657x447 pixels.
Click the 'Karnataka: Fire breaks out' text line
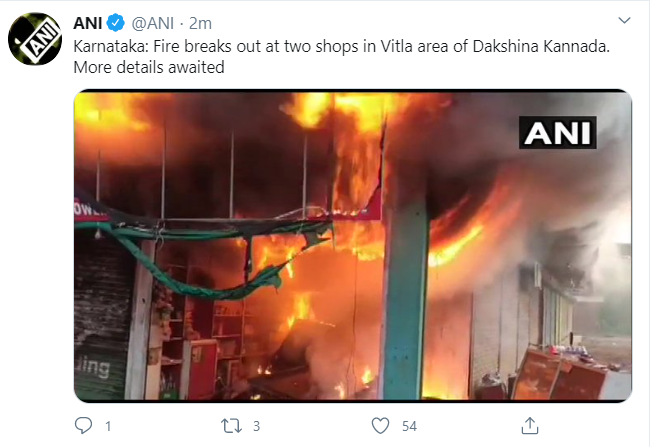(341, 46)
